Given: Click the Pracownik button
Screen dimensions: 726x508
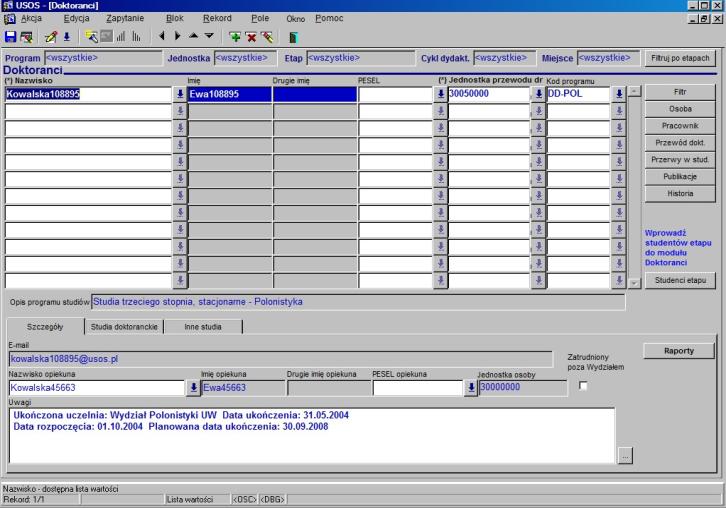Looking at the screenshot, I should (x=680, y=125).
